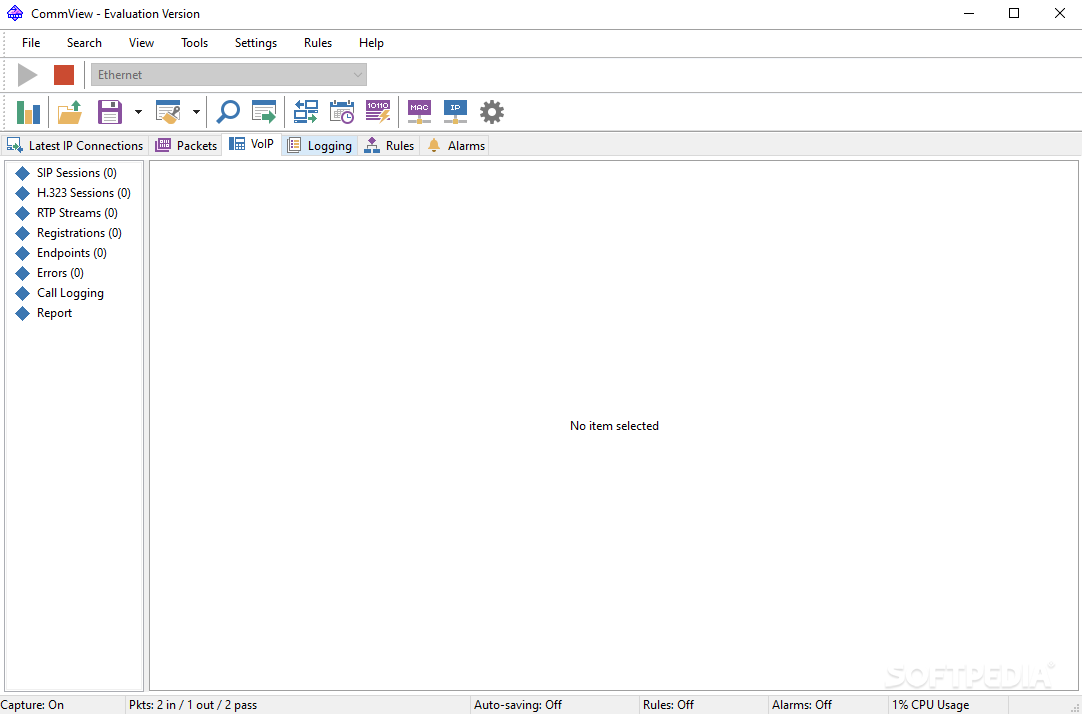1082x714 pixels.
Task: Minimize the CommView window
Action: 967,13
